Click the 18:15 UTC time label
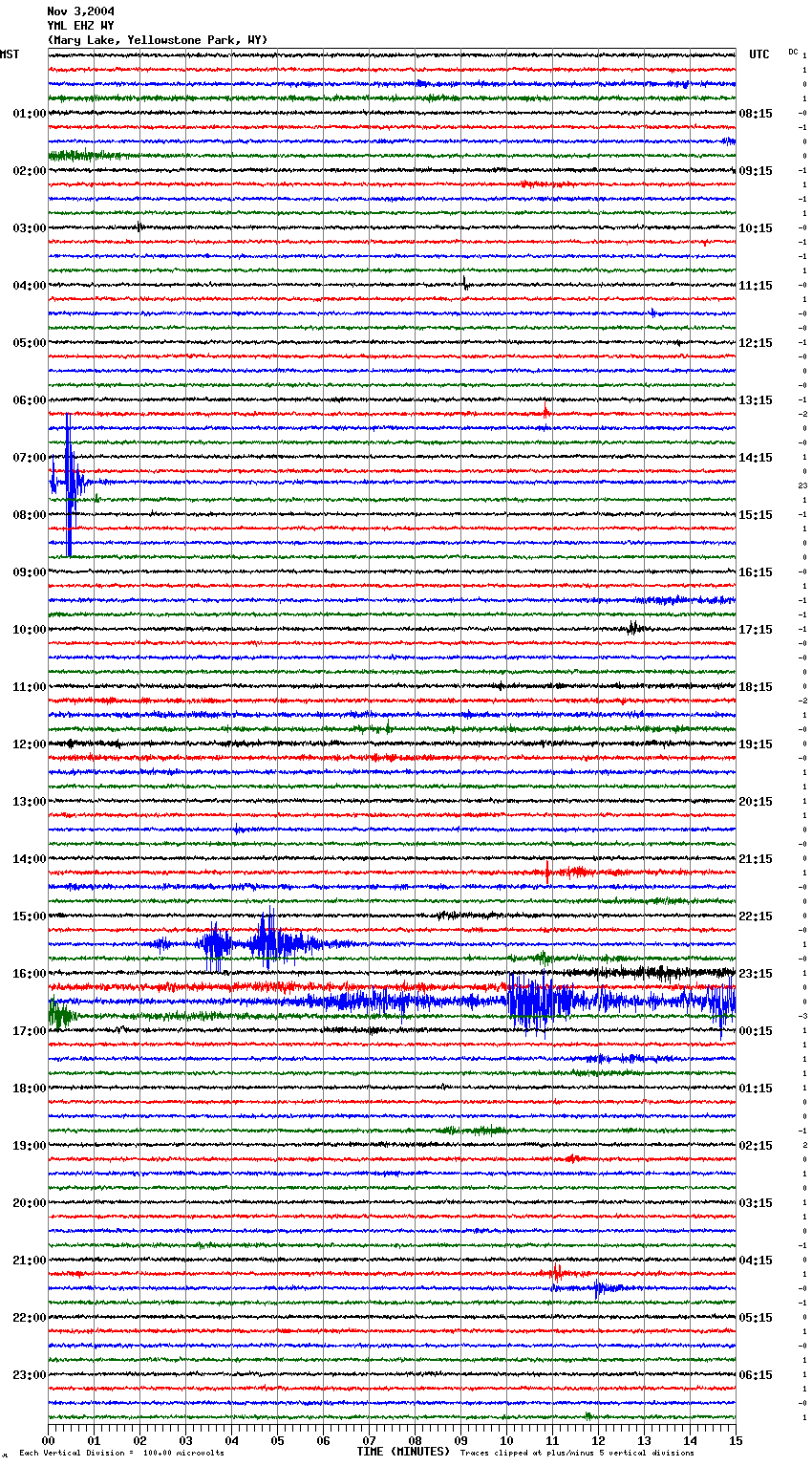Image resolution: width=812 pixels, height=1466 pixels. [756, 687]
